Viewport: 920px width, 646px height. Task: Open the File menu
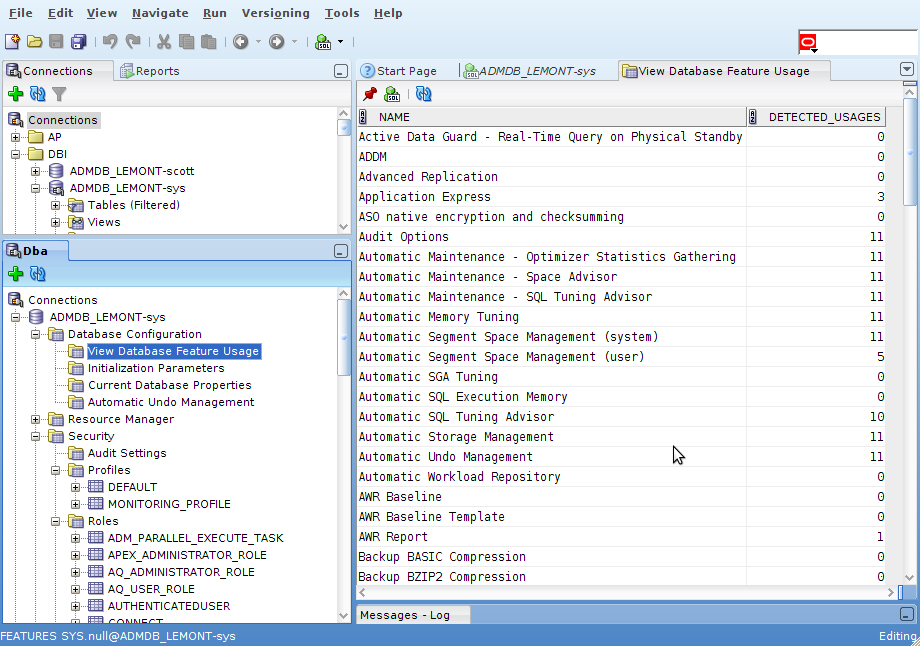tap(21, 13)
